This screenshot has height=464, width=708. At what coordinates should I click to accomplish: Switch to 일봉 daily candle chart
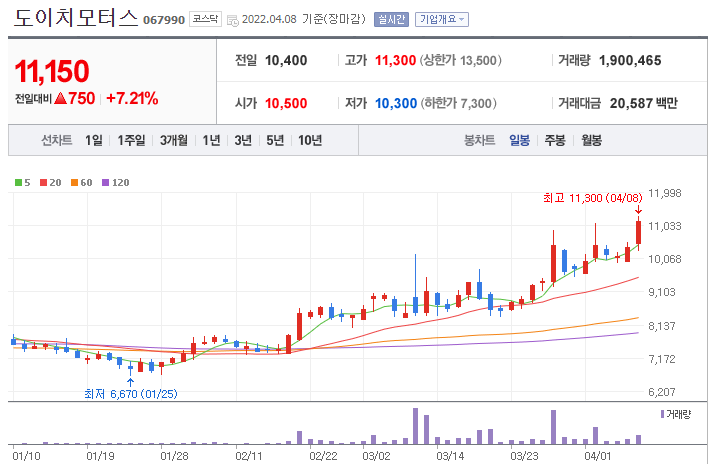[519, 140]
